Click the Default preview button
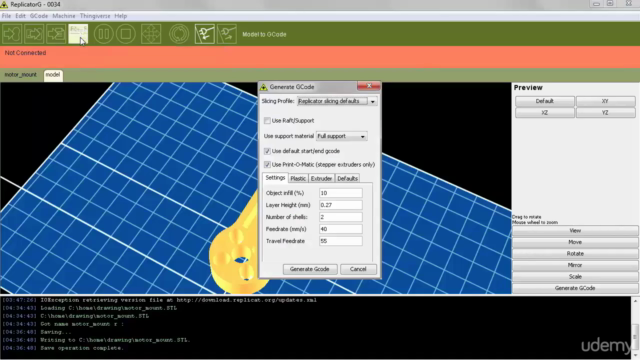640x360 pixels. 544,101
